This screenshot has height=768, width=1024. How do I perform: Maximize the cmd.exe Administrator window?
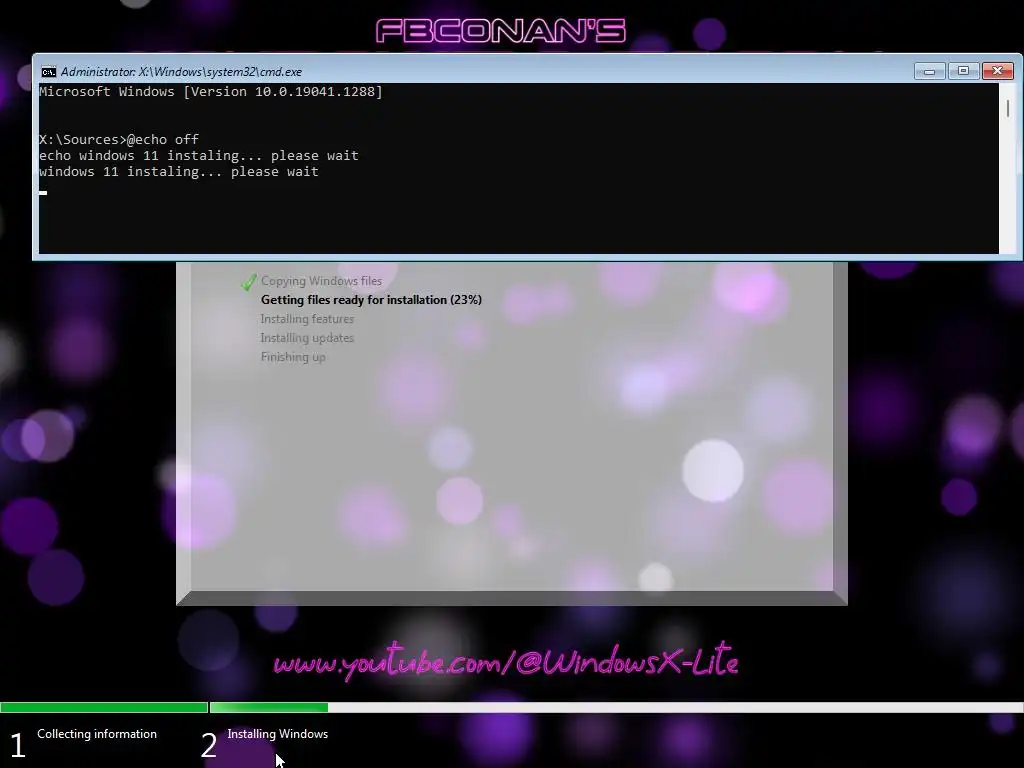(x=963, y=71)
